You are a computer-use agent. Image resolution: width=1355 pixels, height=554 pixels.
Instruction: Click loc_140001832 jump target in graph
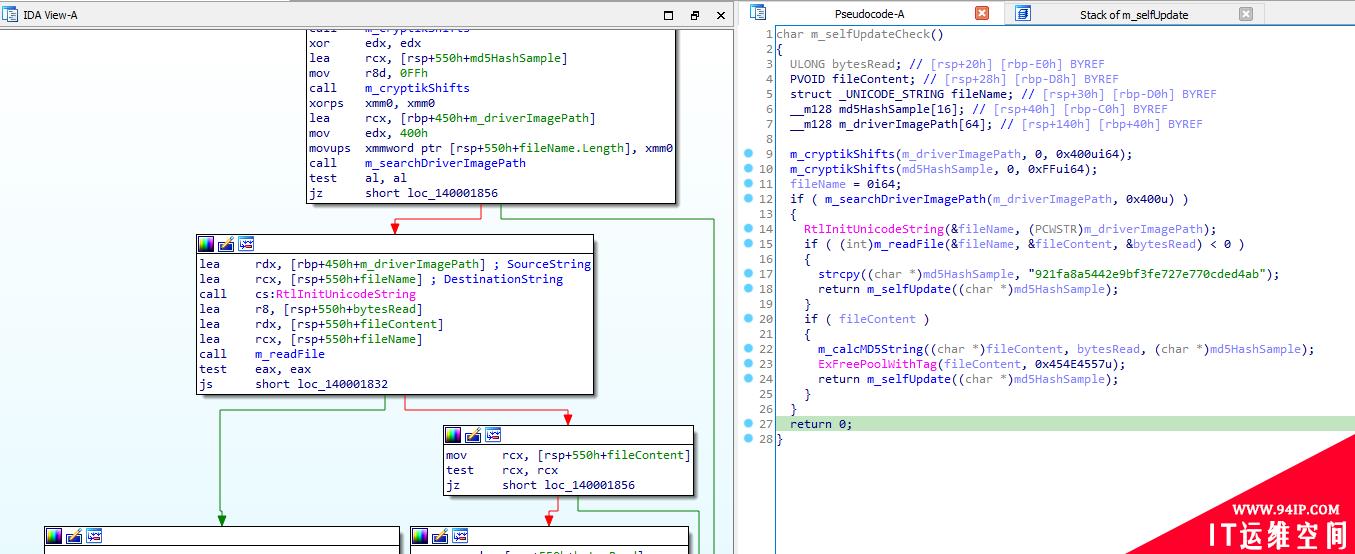[343, 384]
